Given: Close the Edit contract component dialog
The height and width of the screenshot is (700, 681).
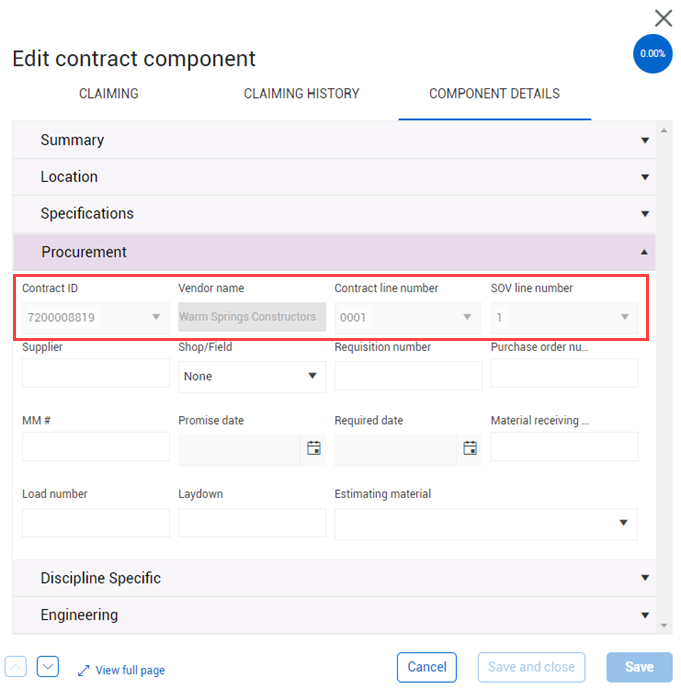Looking at the screenshot, I should click(663, 18).
